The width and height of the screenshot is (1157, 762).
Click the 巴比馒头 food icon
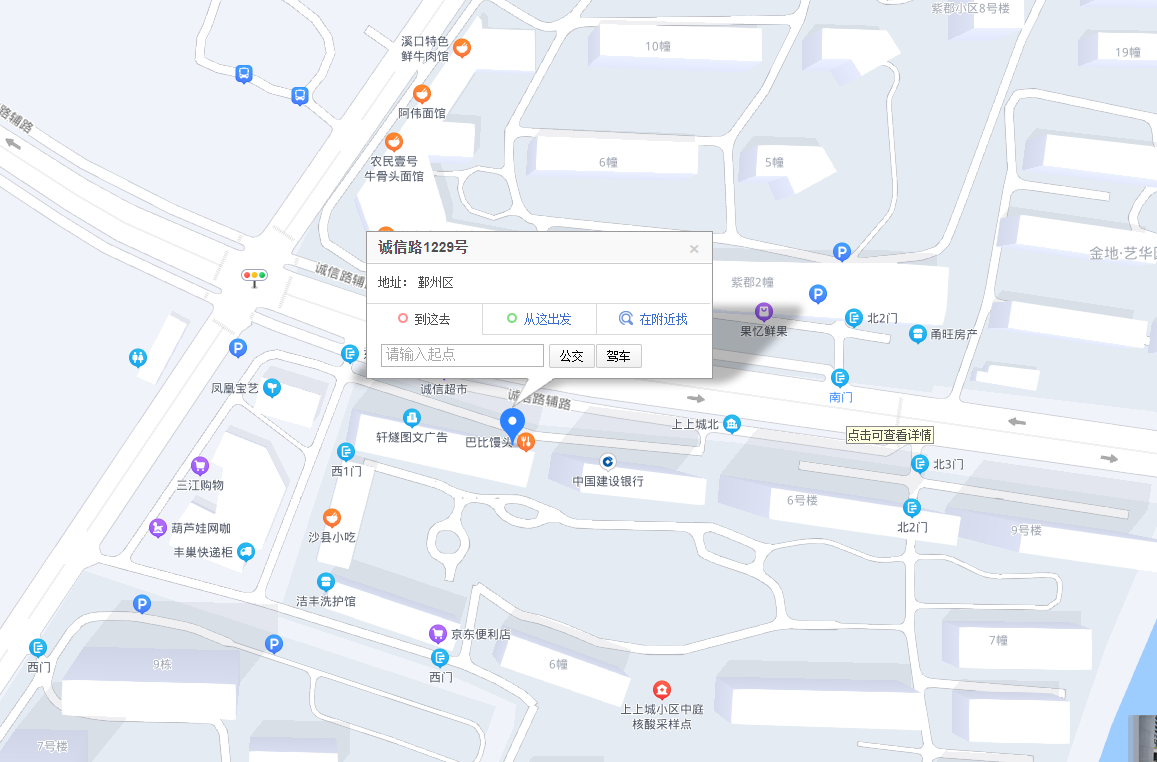click(525, 442)
